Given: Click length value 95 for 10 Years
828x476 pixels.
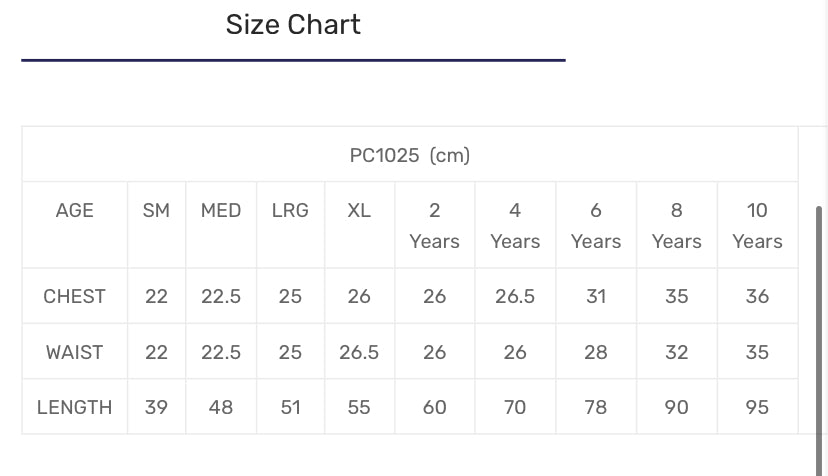Looking at the screenshot, I should point(757,407).
